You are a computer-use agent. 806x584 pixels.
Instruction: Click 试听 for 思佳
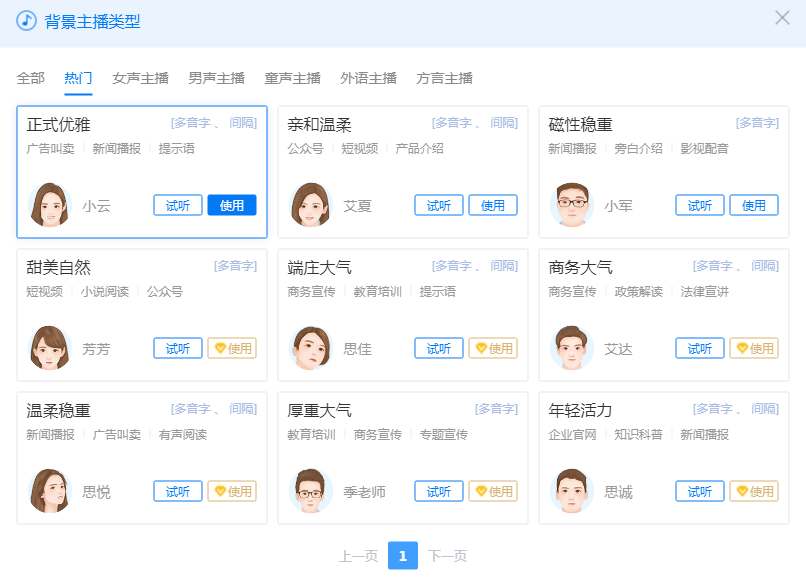[x=439, y=349]
